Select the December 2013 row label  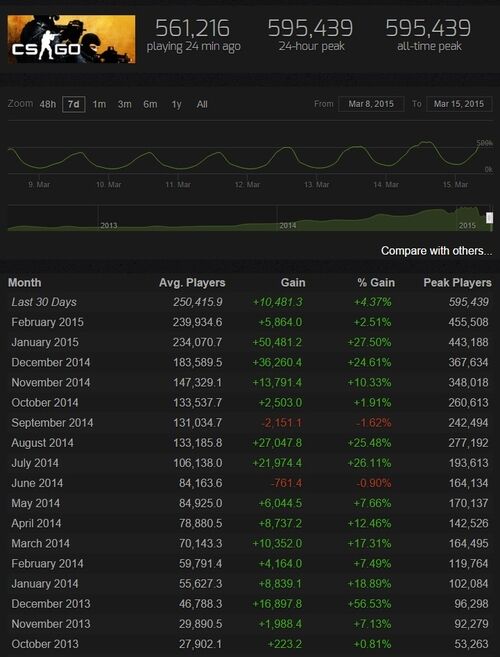click(x=51, y=604)
